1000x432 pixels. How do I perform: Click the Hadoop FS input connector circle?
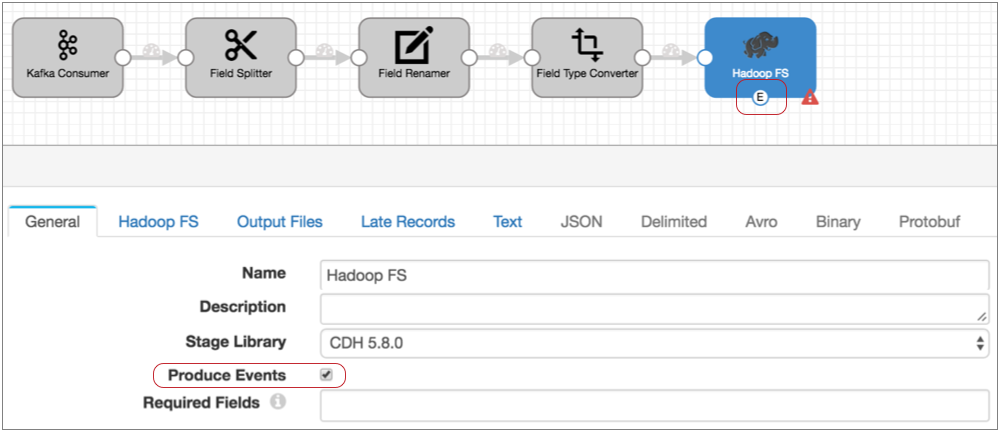(x=705, y=57)
